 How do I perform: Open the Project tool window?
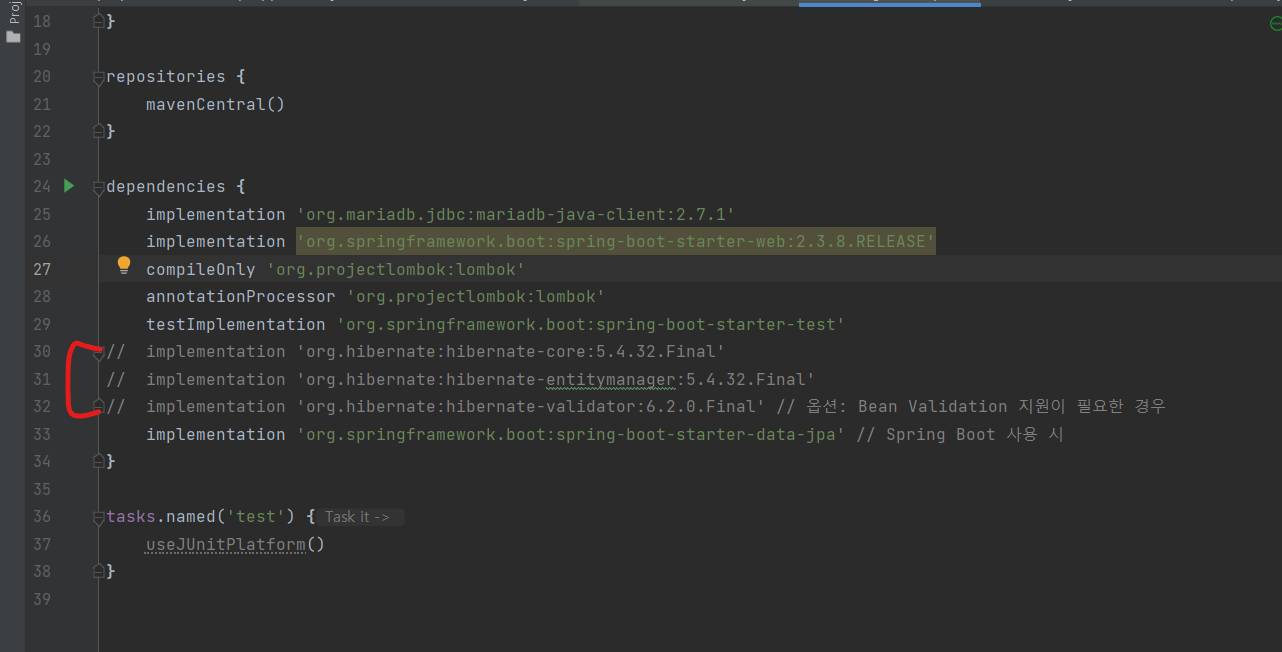(13, 22)
